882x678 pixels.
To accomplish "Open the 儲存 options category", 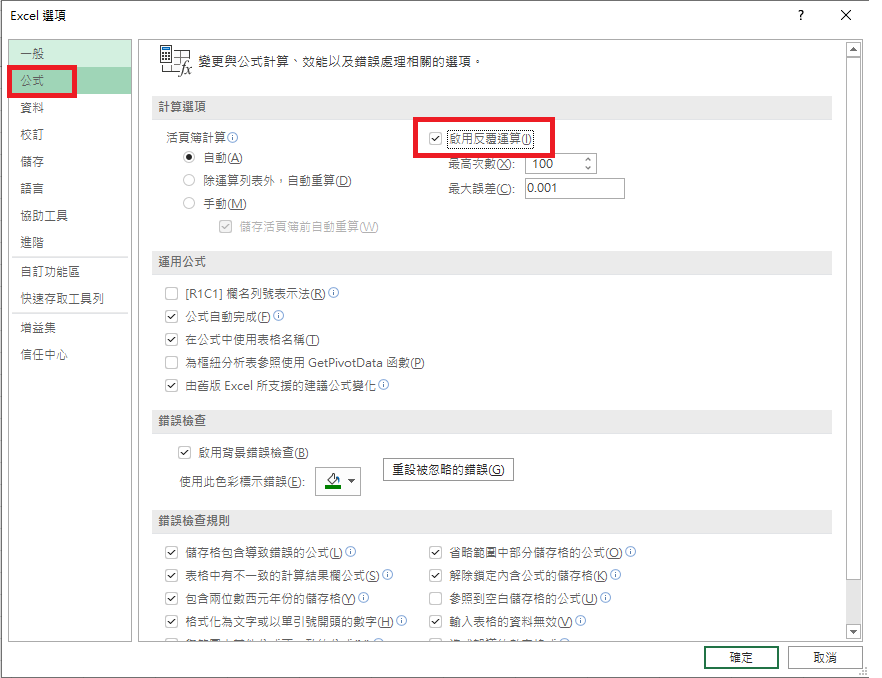I will pos(70,161).
